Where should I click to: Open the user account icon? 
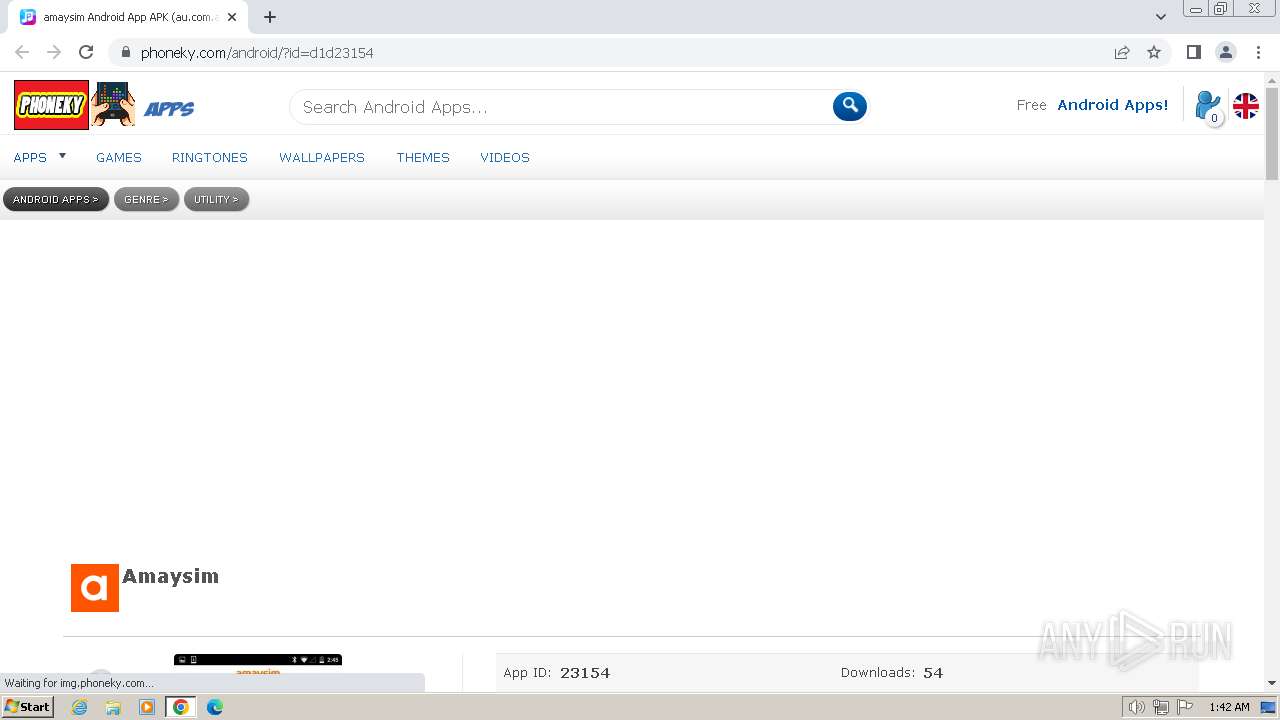(1208, 106)
